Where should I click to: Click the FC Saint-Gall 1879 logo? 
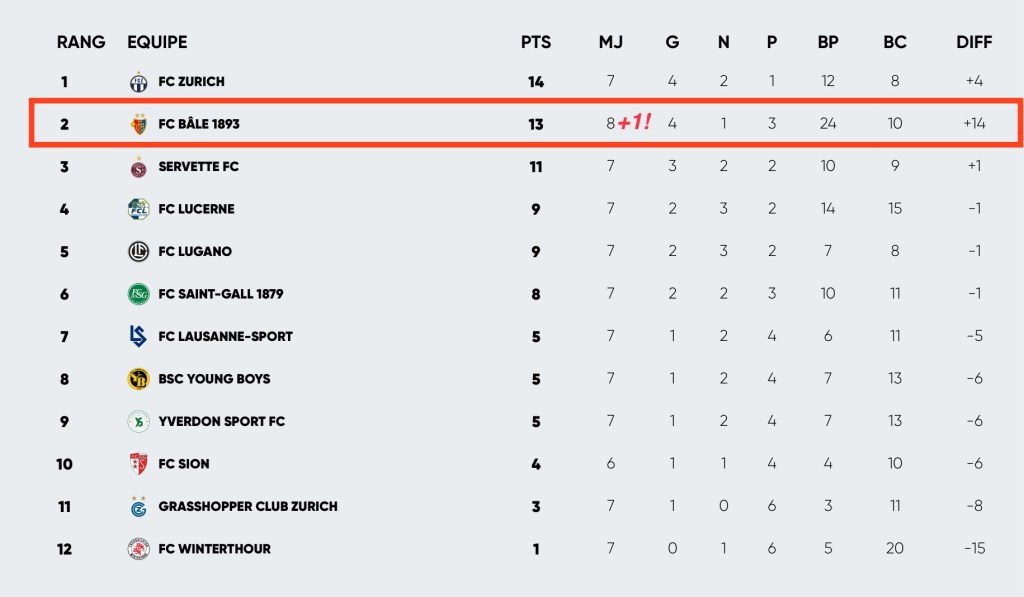[138, 294]
